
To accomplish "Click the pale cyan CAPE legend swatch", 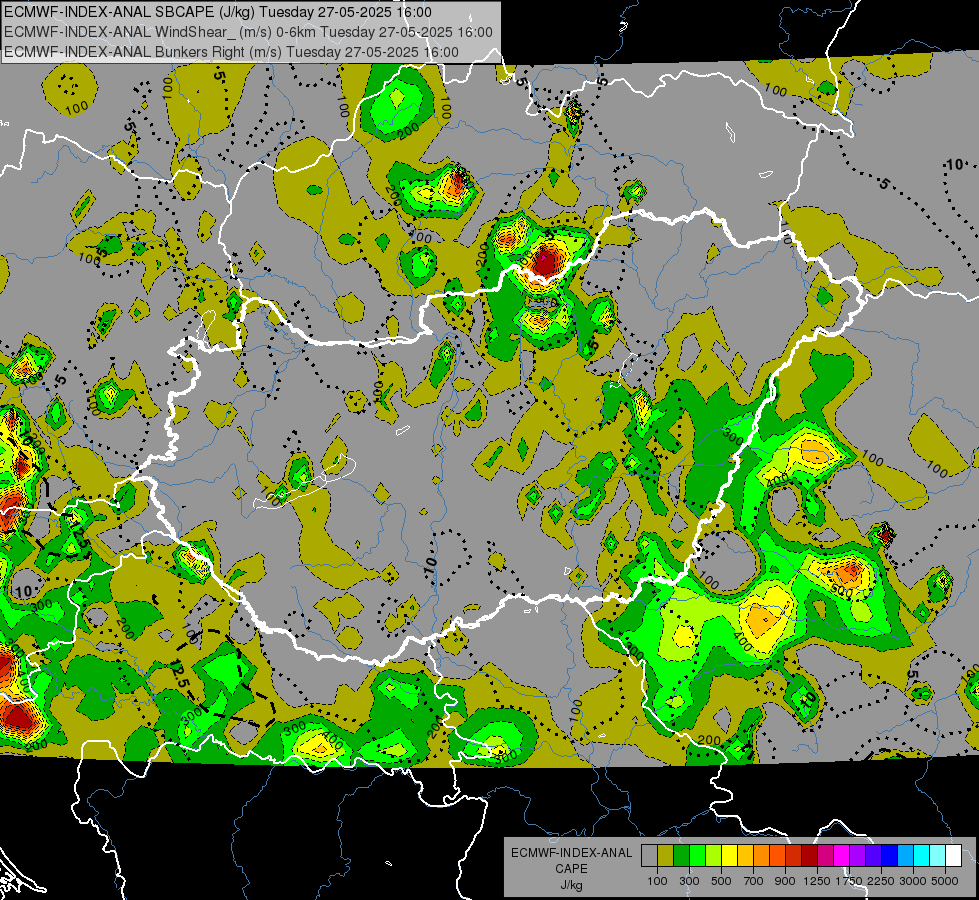I will pos(937,856).
